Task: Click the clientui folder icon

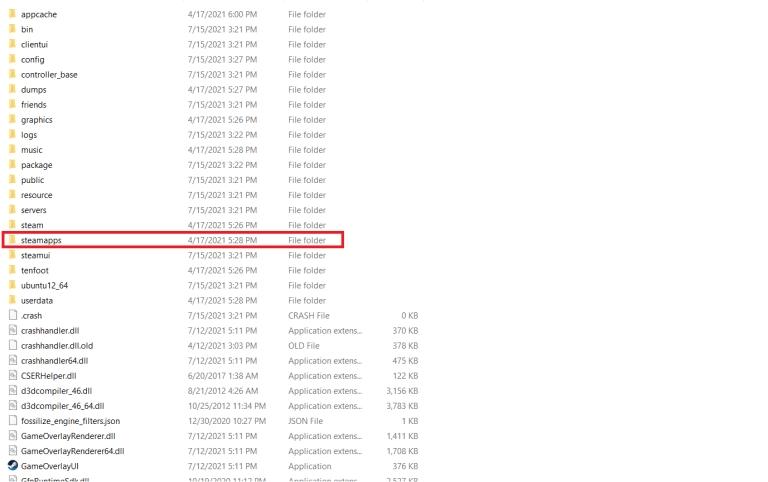Action: pos(13,44)
